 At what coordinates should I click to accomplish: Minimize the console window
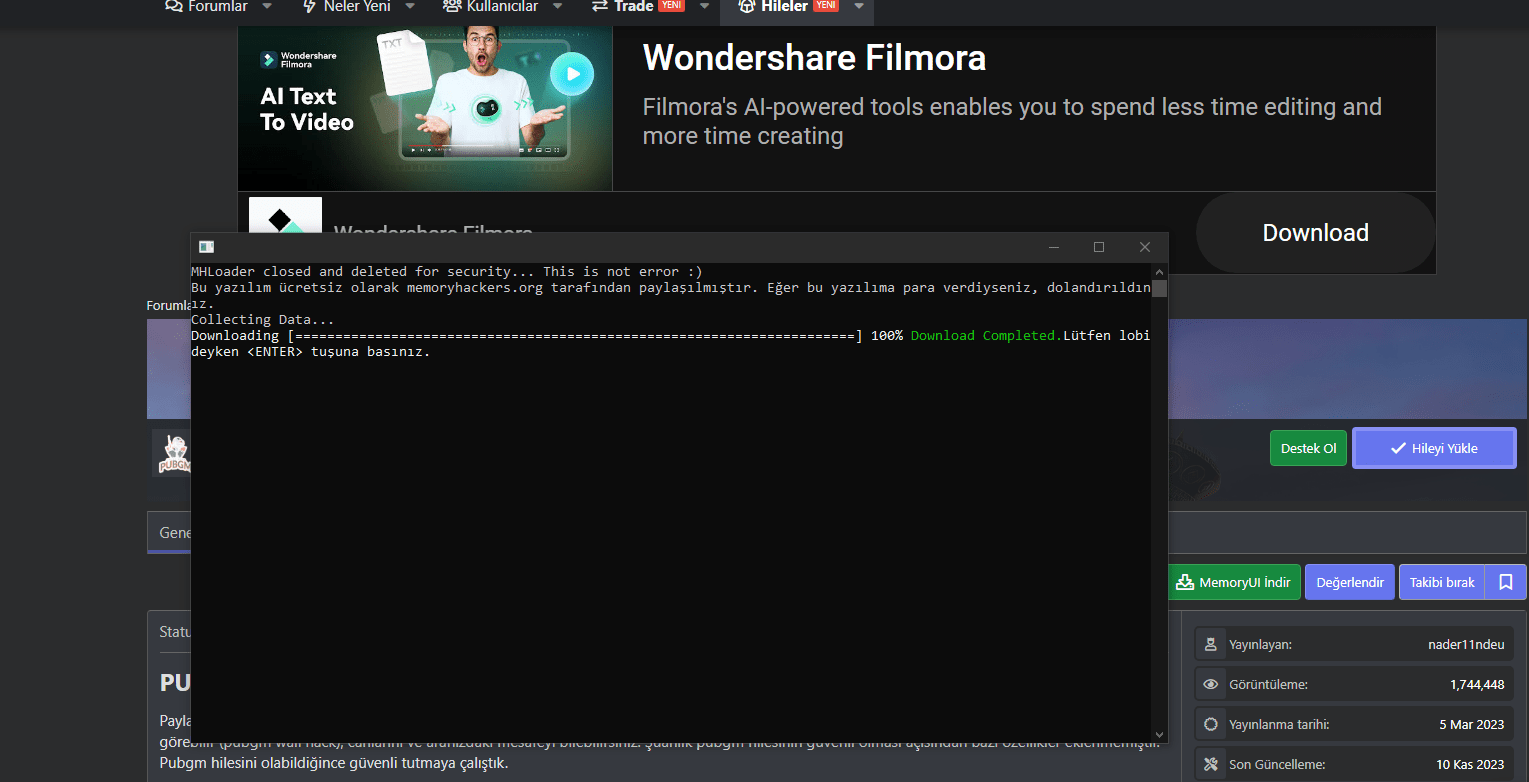(x=1054, y=247)
